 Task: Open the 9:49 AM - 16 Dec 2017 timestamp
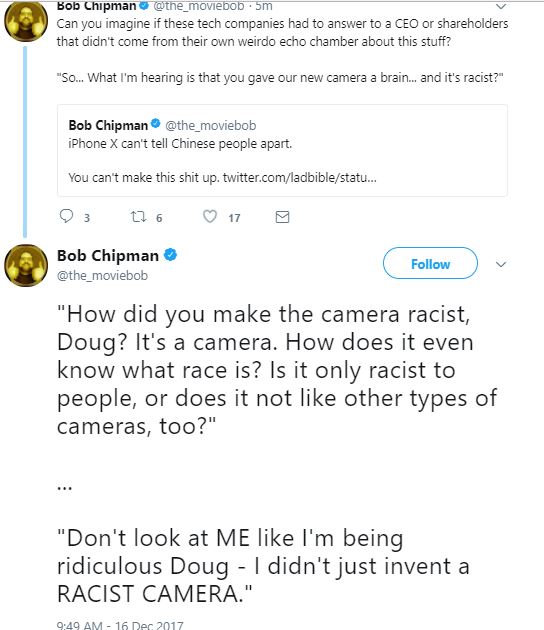120,625
